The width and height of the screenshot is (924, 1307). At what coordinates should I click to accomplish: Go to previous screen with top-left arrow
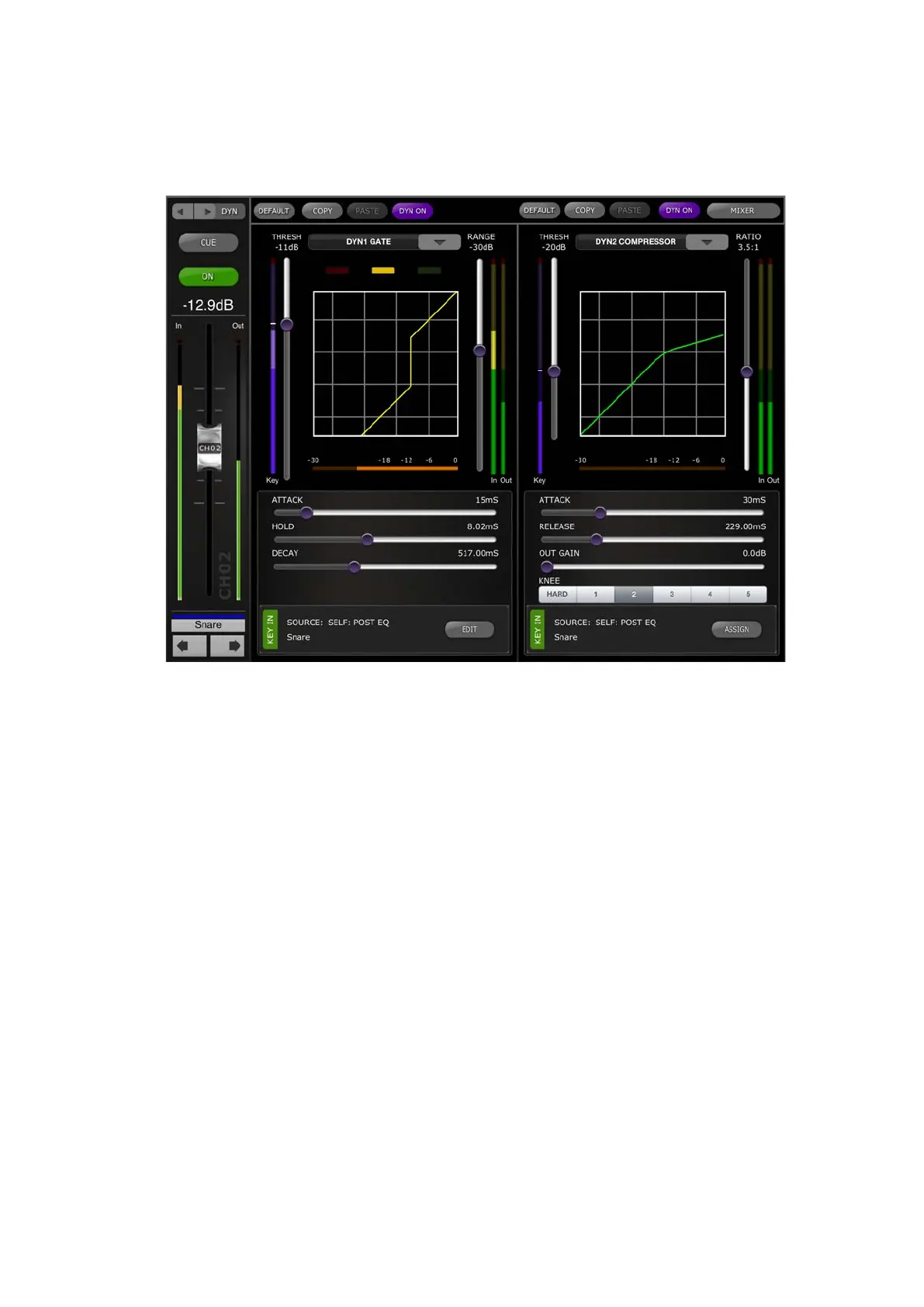(x=182, y=211)
